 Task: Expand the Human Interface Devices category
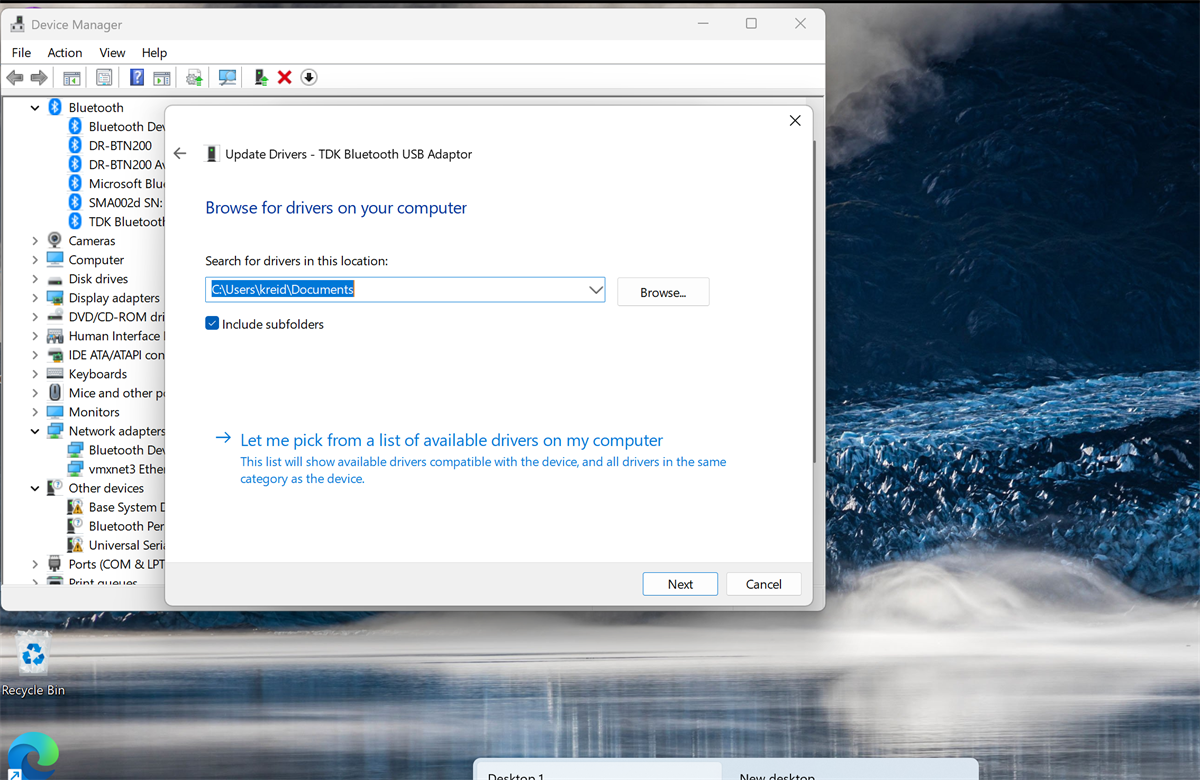coord(35,336)
